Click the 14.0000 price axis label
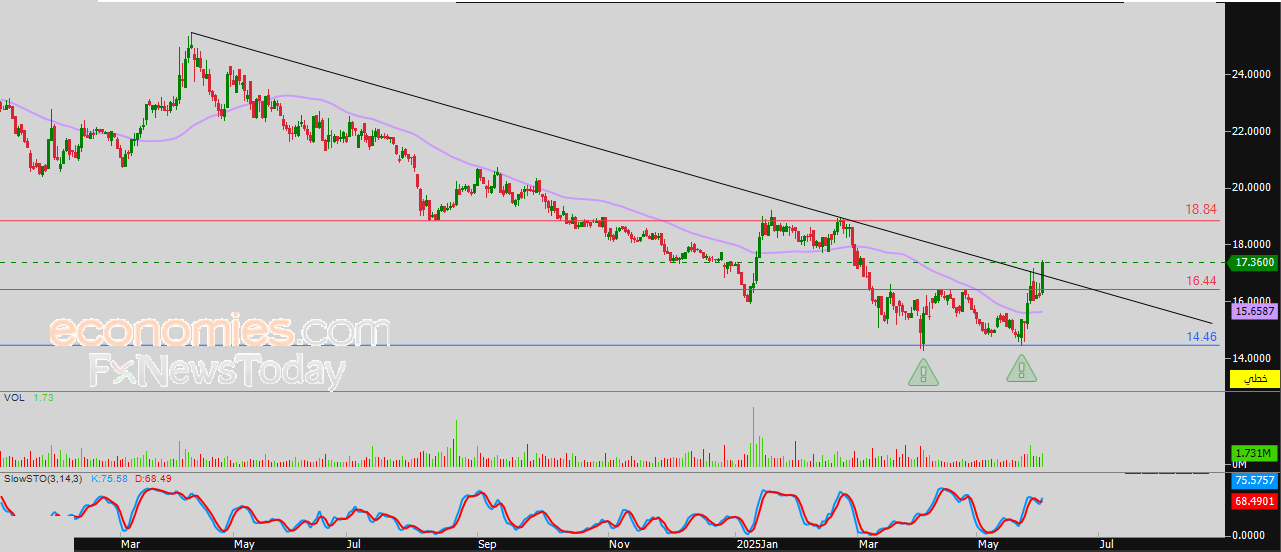This screenshot has height=552, width=1281. [x=1251, y=357]
